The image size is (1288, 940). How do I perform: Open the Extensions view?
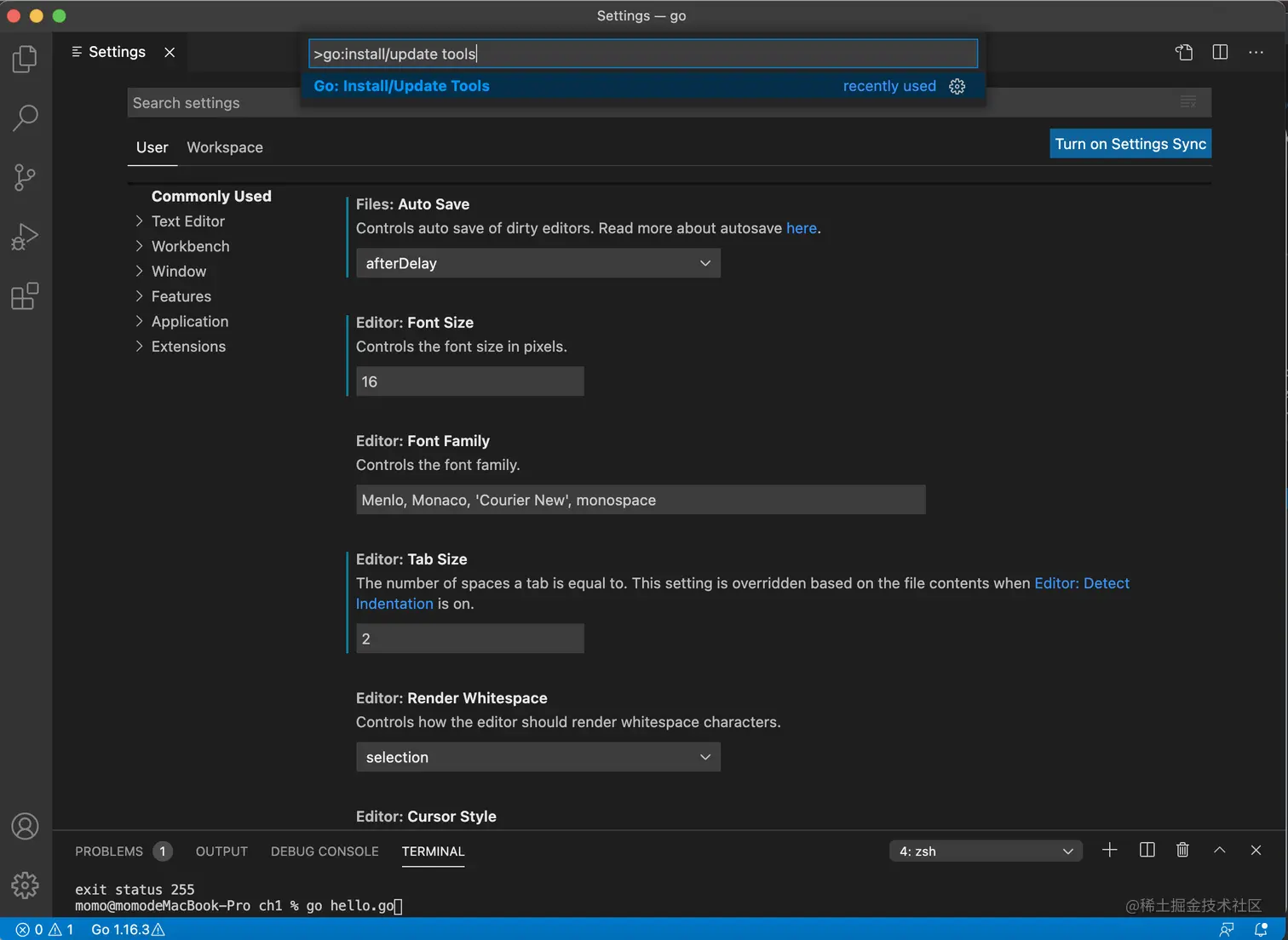click(x=25, y=296)
